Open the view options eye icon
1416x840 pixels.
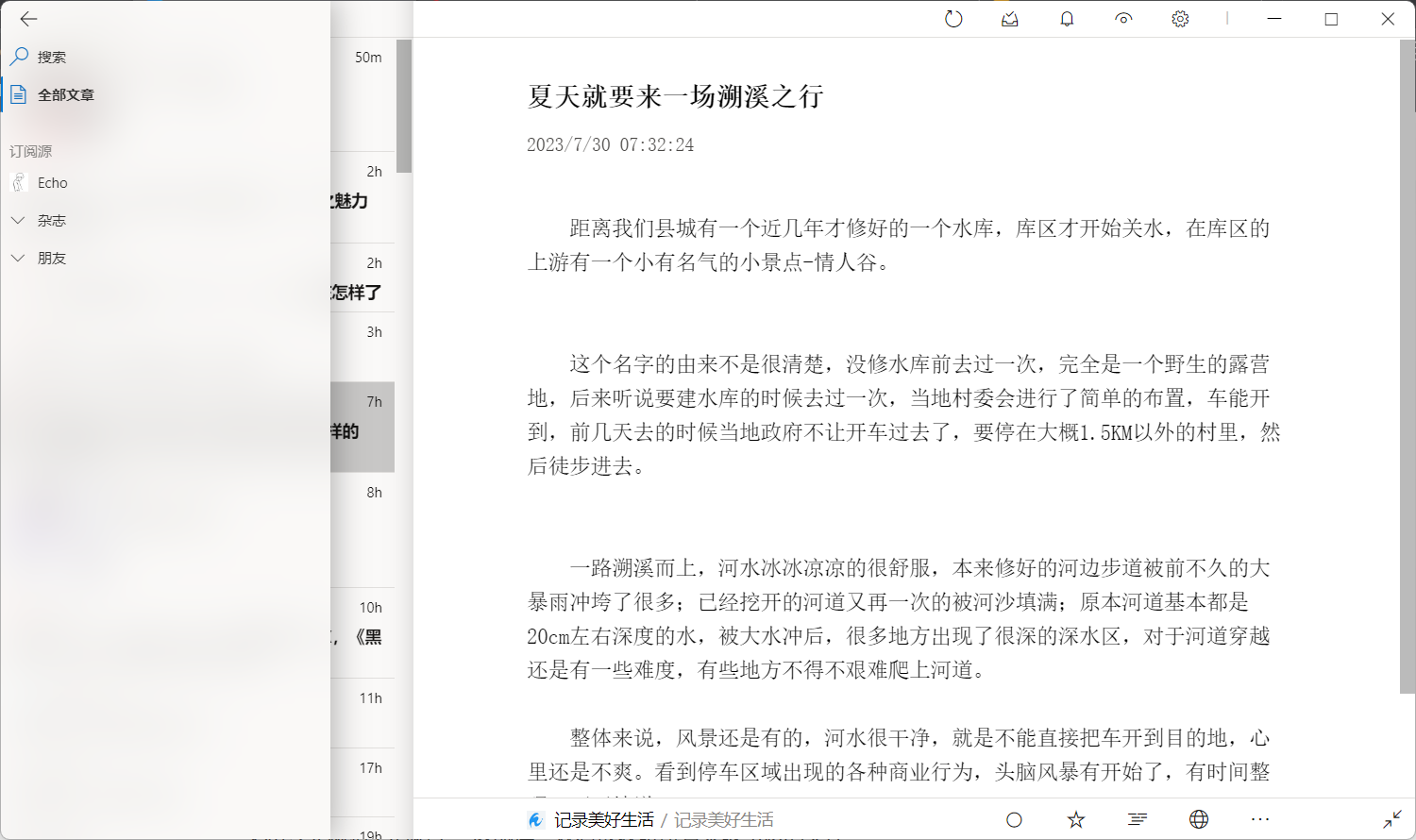point(1123,19)
